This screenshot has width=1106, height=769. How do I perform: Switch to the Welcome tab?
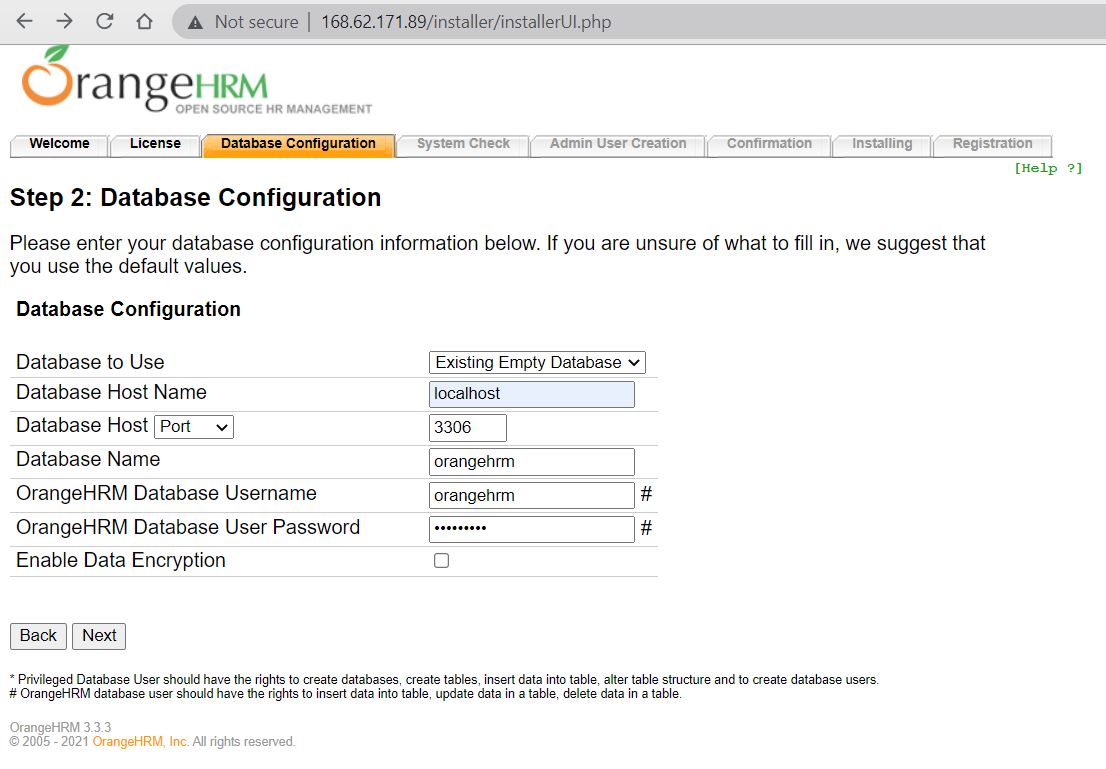click(x=59, y=144)
